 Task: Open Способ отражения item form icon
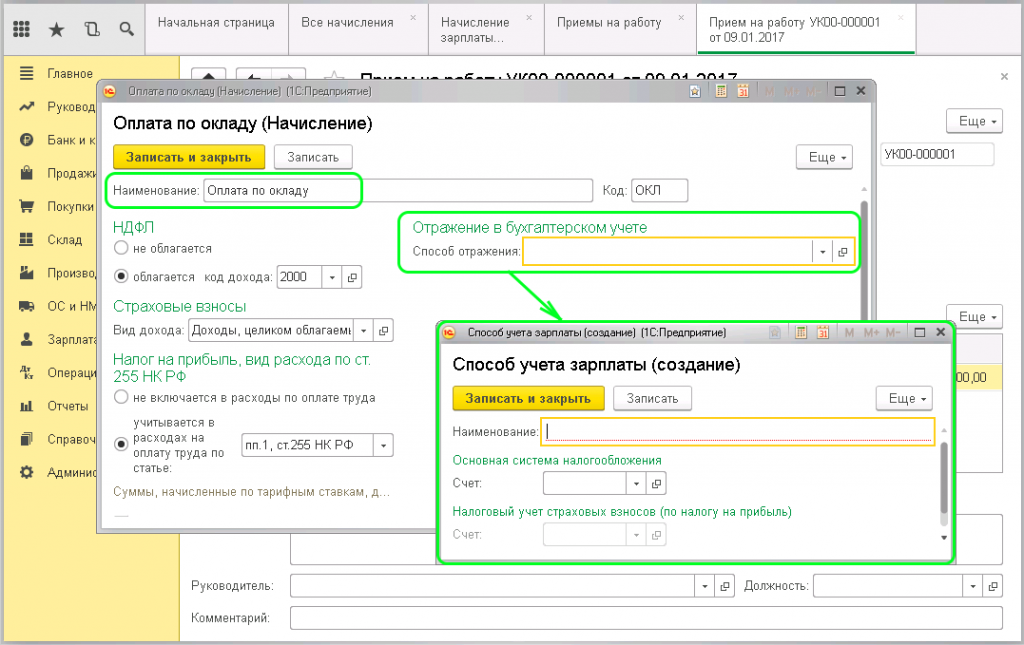click(842, 252)
